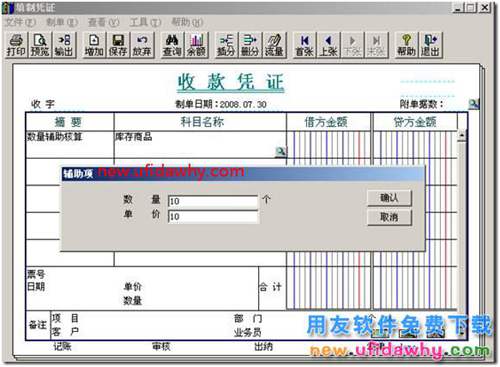Show 余额 (Balance) chart icon
The image size is (500, 367).
pos(196,45)
